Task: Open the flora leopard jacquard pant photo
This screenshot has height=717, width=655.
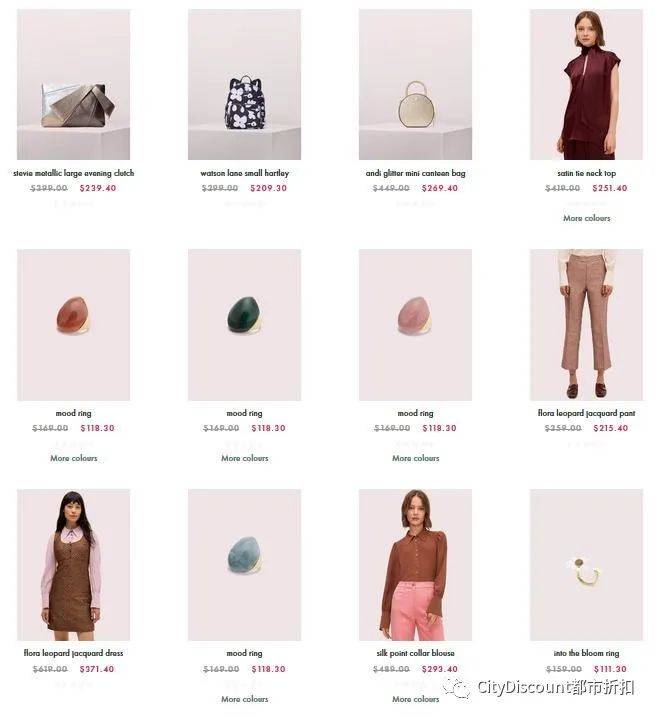Action: [586, 325]
